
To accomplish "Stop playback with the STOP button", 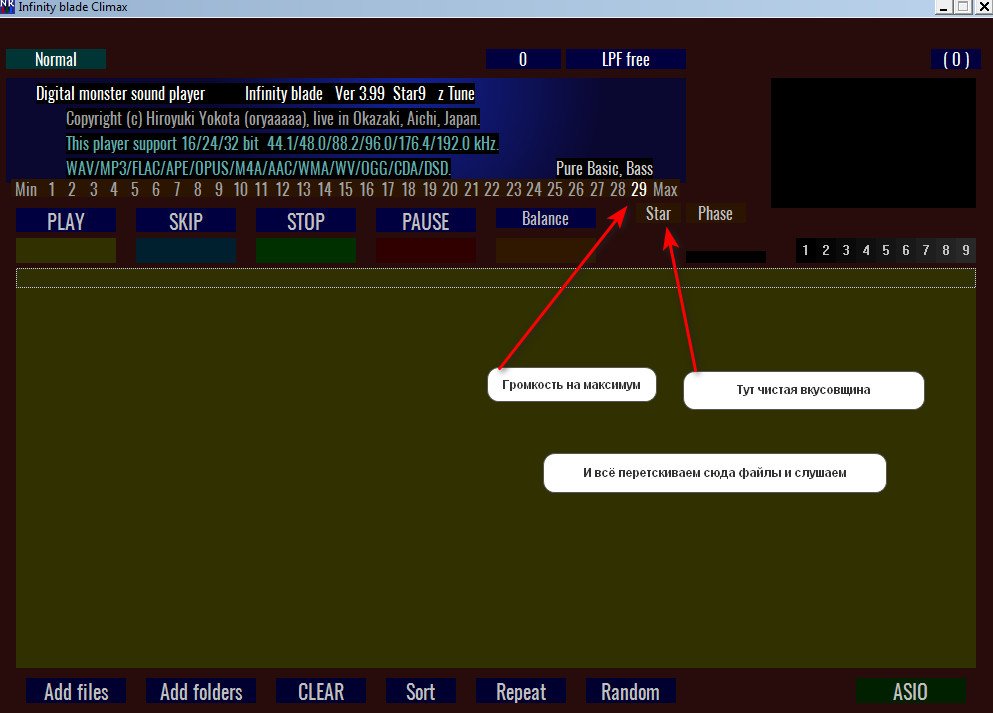I will [306, 222].
